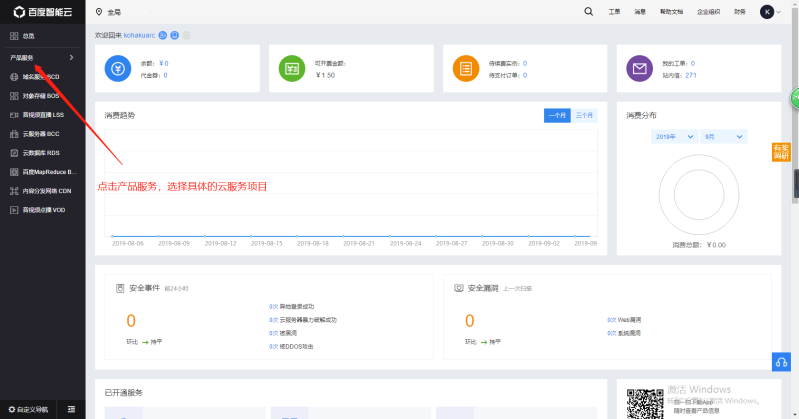Click the orange orders list circle icon

[466, 68]
